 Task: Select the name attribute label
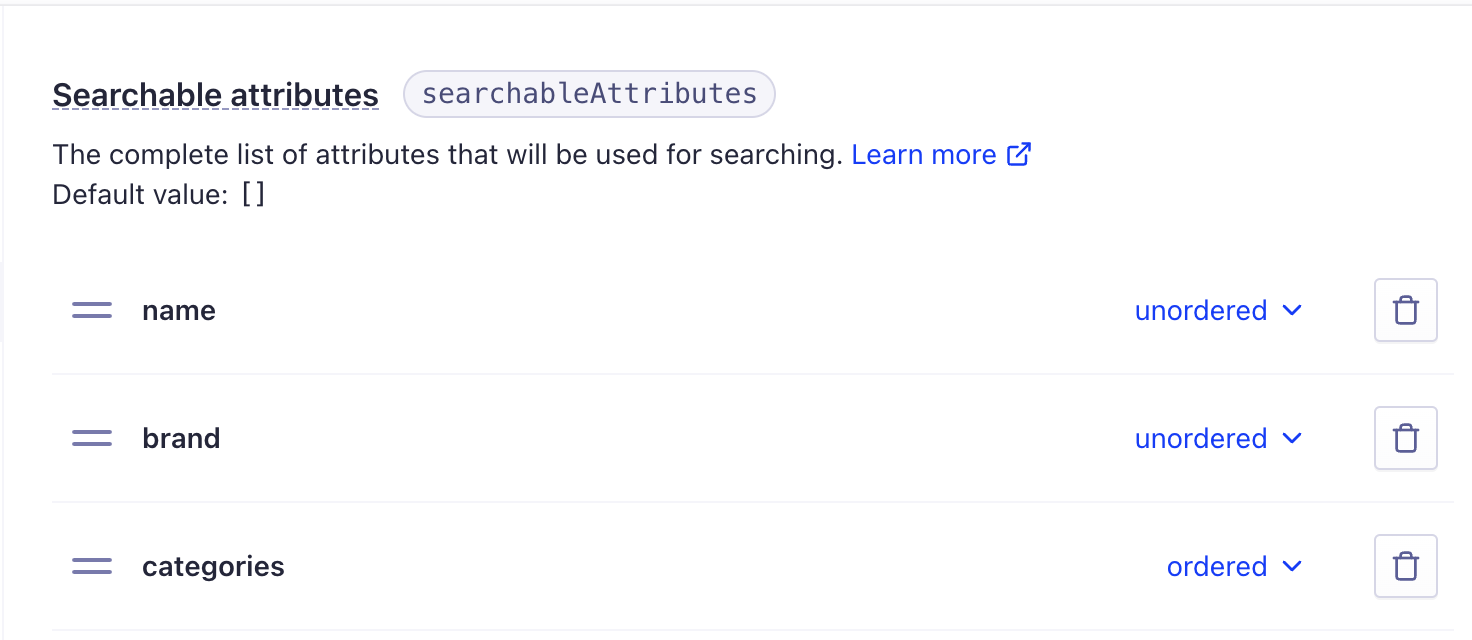(179, 311)
